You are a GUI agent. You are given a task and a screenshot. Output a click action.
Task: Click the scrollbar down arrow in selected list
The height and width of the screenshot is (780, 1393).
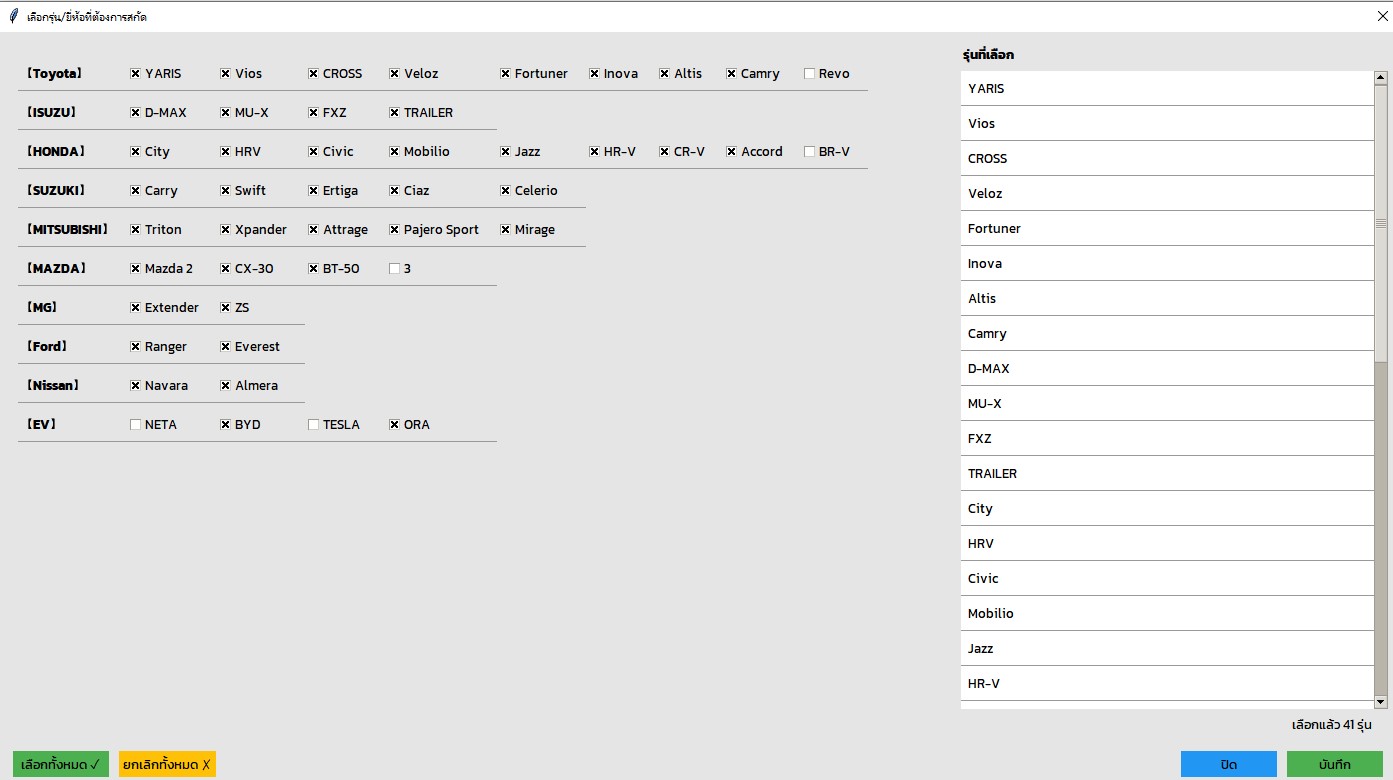point(1381,702)
